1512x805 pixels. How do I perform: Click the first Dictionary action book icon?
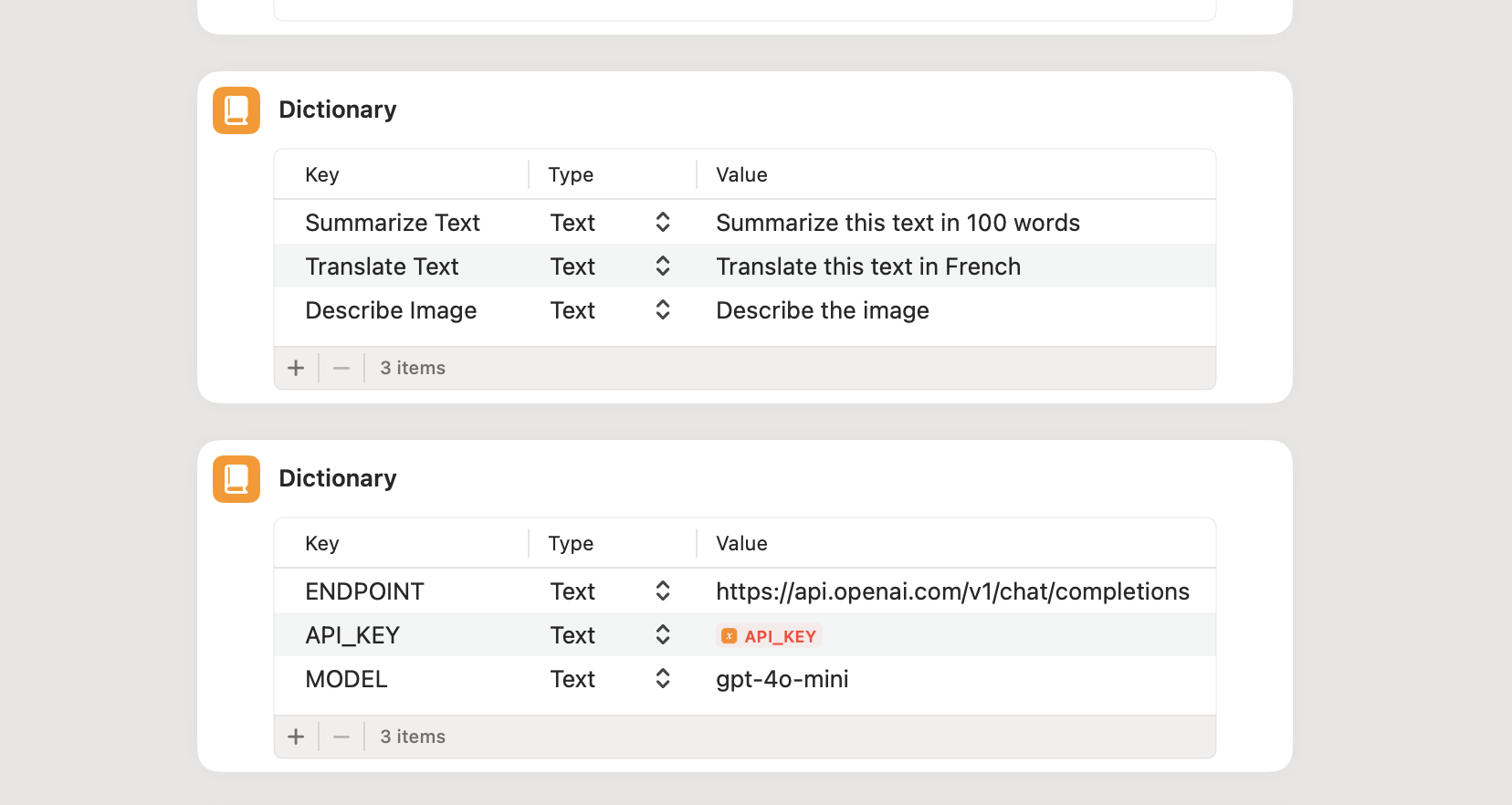(236, 110)
